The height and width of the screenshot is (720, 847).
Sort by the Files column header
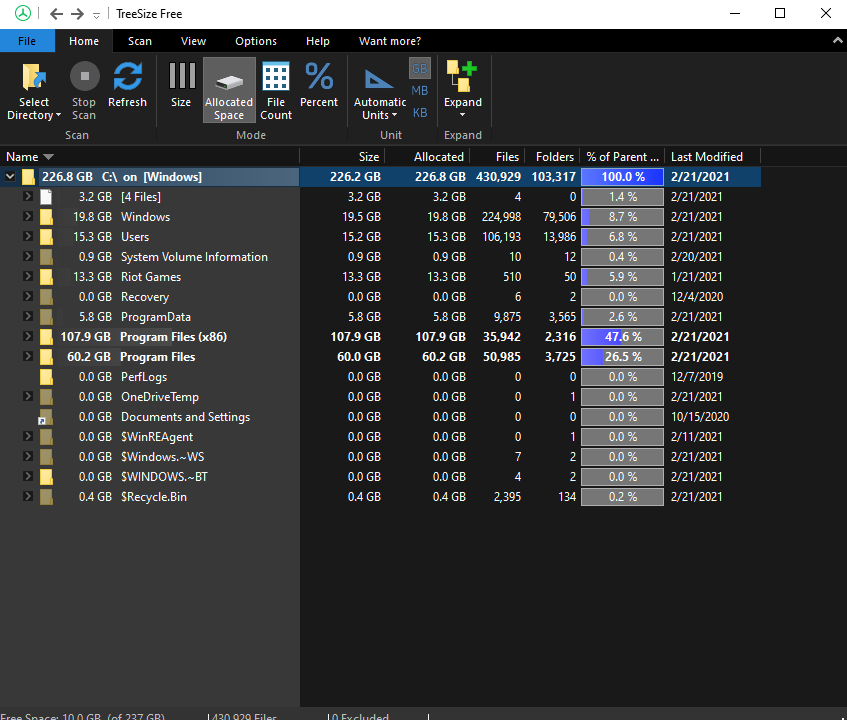pyautogui.click(x=497, y=157)
